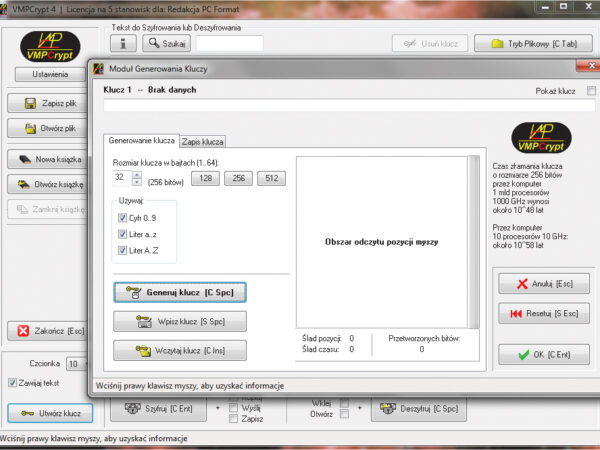Increase key size with spinner up arrow
600x450 pixels.
[137, 173]
